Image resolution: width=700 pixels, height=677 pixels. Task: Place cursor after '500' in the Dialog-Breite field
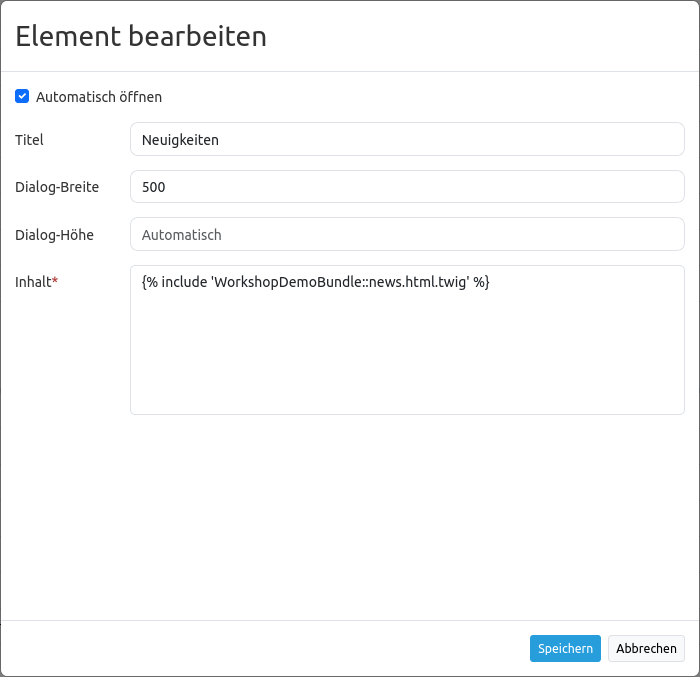pyautogui.click(x=169, y=187)
